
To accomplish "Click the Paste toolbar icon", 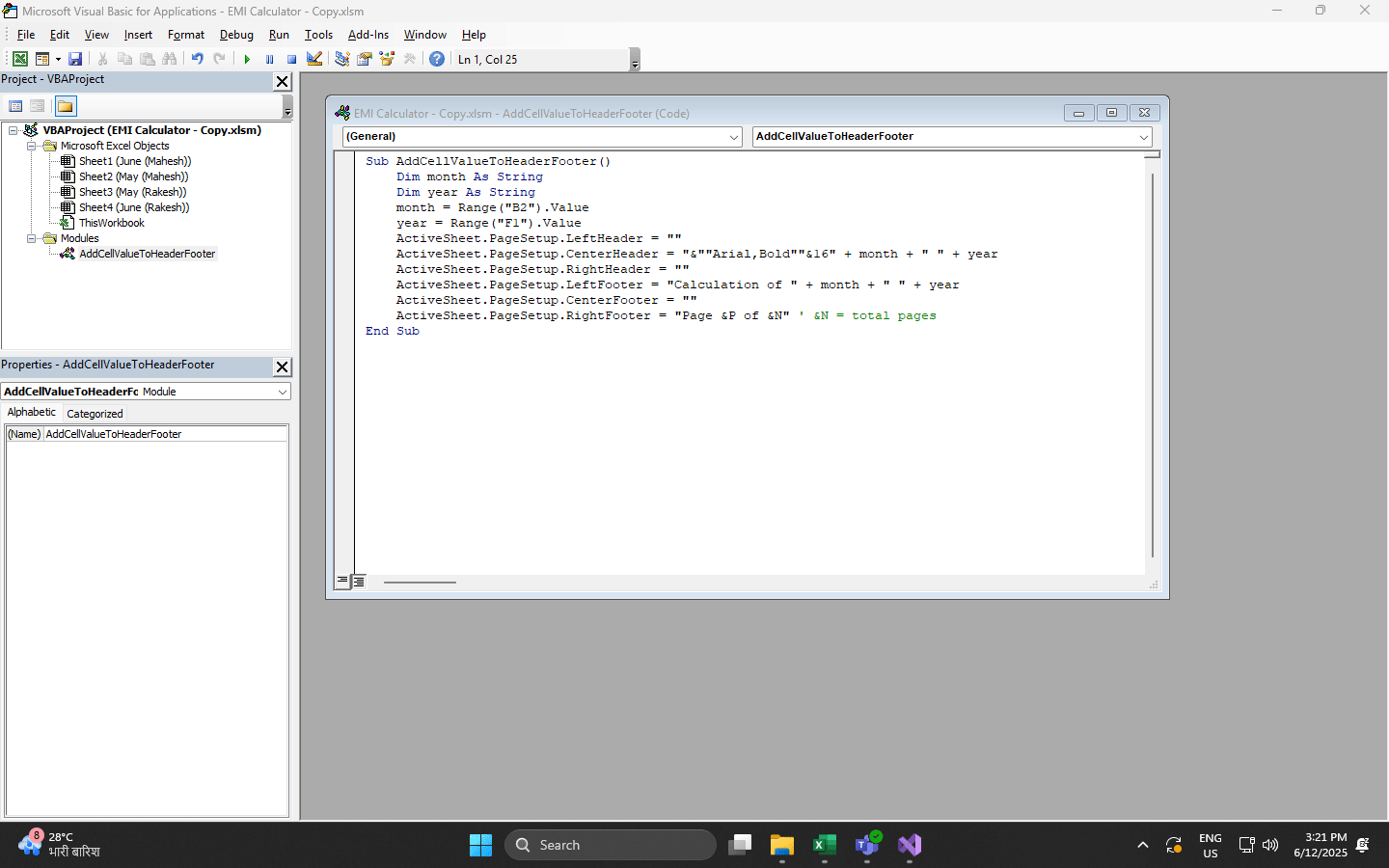I will 148,59.
